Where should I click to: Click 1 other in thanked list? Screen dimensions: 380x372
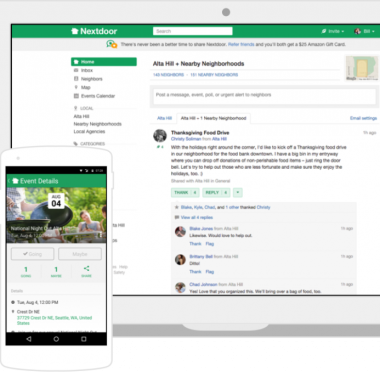tap(232, 207)
